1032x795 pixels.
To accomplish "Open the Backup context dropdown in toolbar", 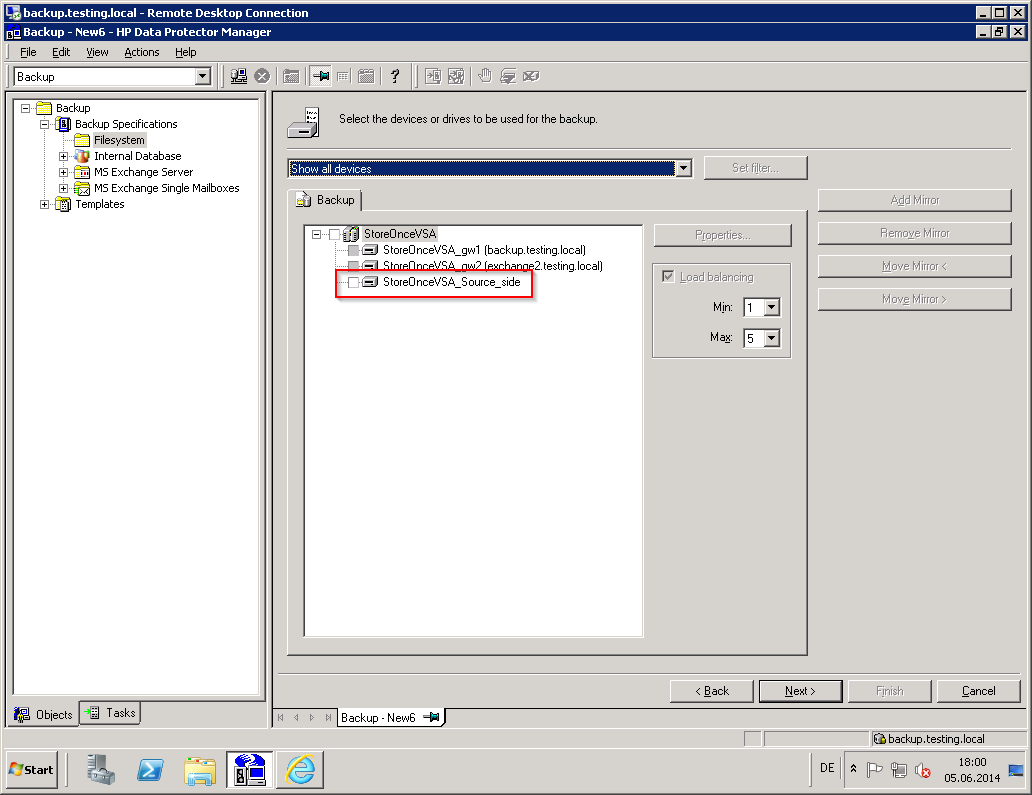I will click(x=203, y=76).
